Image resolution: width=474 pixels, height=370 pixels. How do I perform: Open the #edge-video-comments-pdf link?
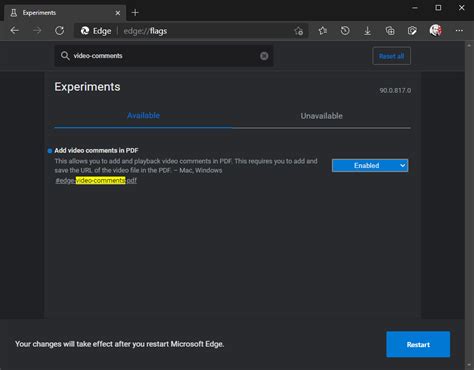tap(96, 180)
